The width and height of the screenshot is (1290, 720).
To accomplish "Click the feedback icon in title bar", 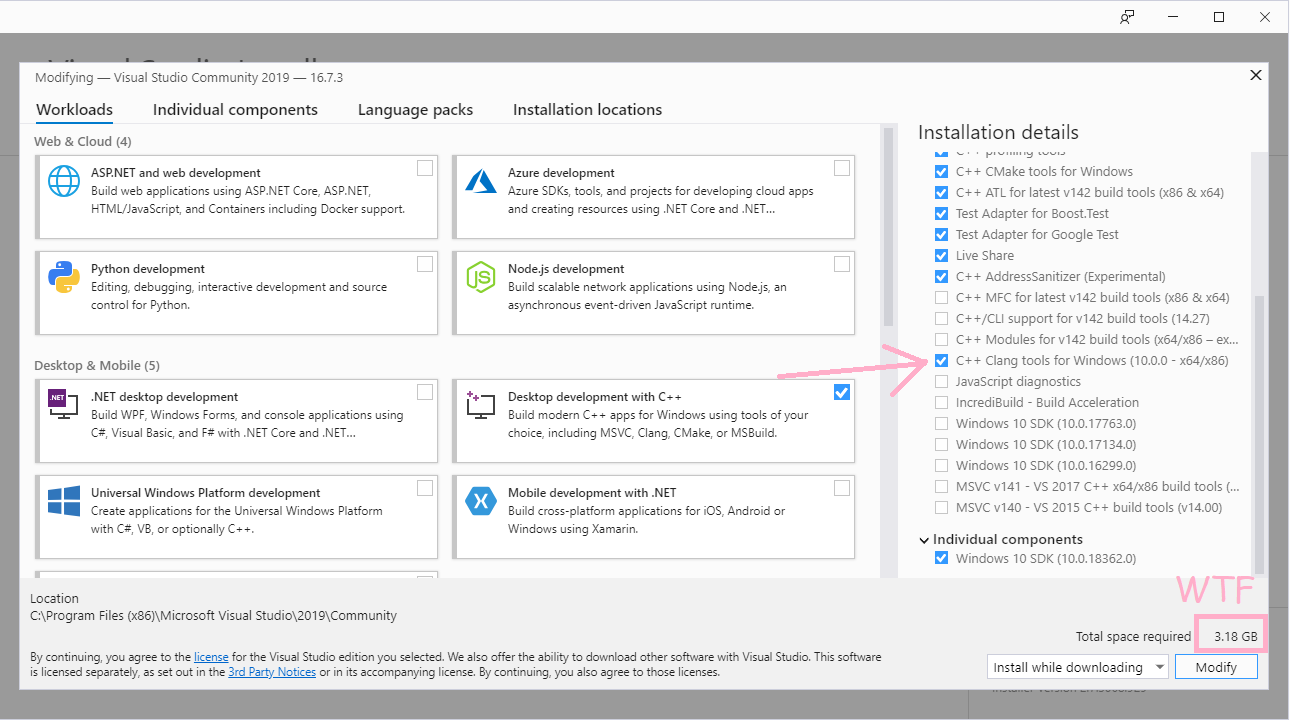I will pyautogui.click(x=1127, y=17).
